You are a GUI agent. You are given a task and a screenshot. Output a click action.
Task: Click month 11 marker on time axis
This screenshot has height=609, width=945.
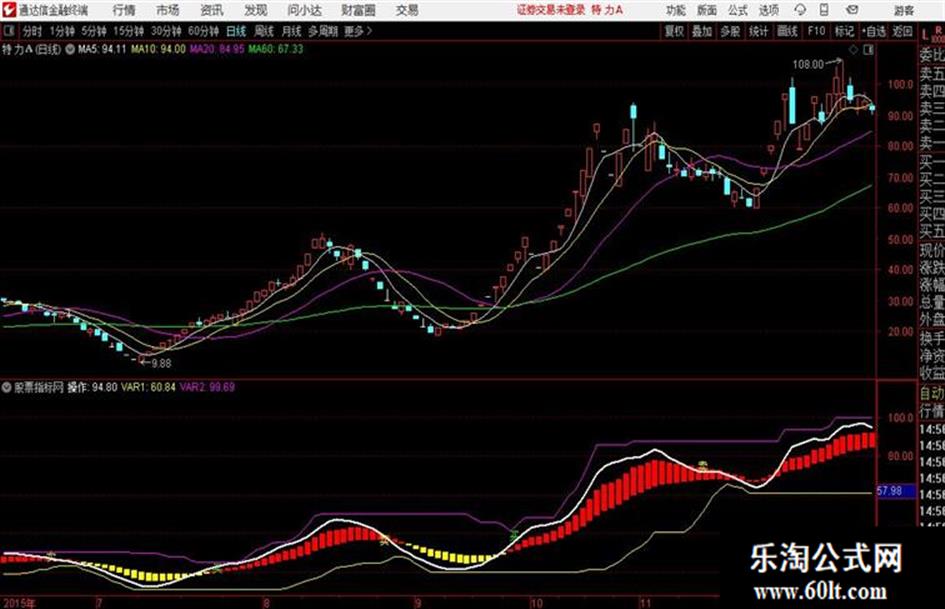coord(645,603)
